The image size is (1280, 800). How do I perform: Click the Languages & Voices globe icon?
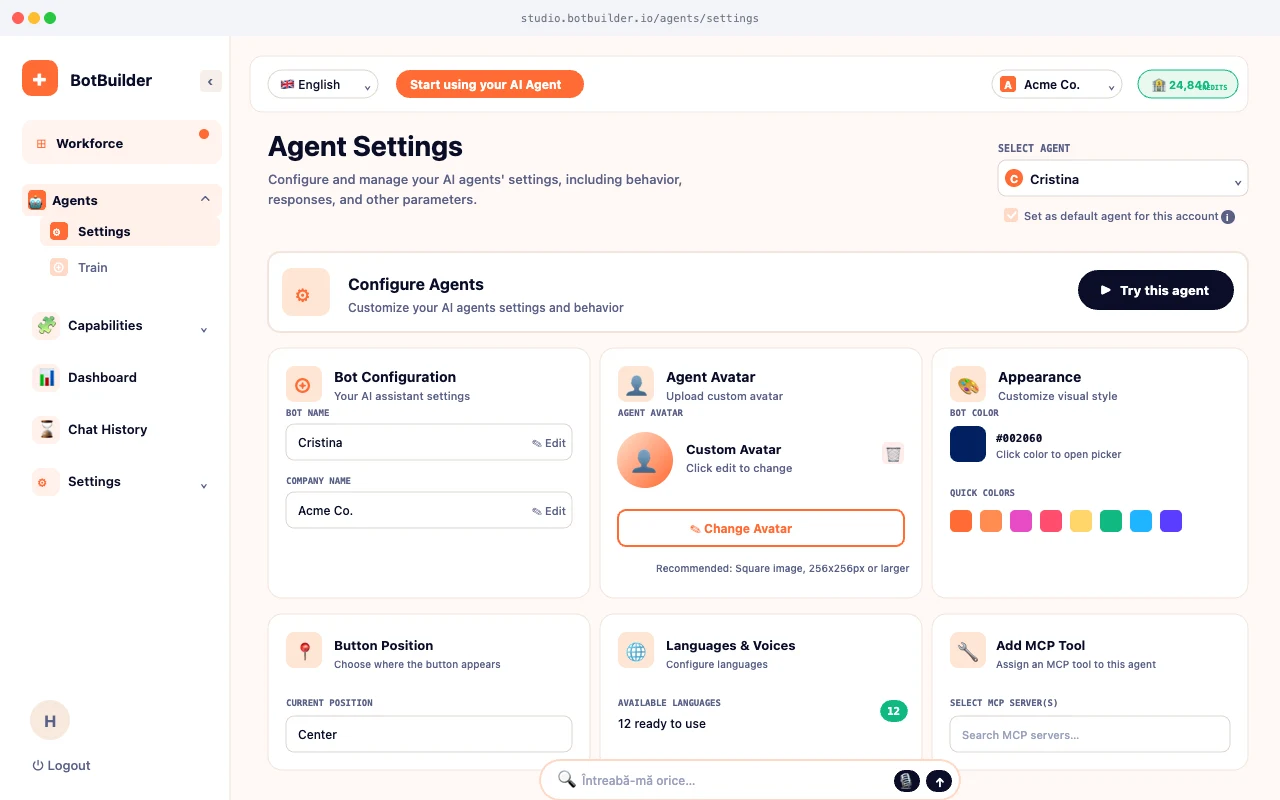(x=636, y=652)
